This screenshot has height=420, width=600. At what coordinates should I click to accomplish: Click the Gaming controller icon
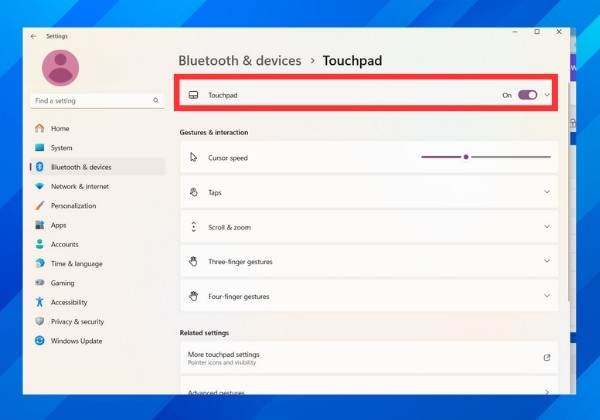click(39, 283)
